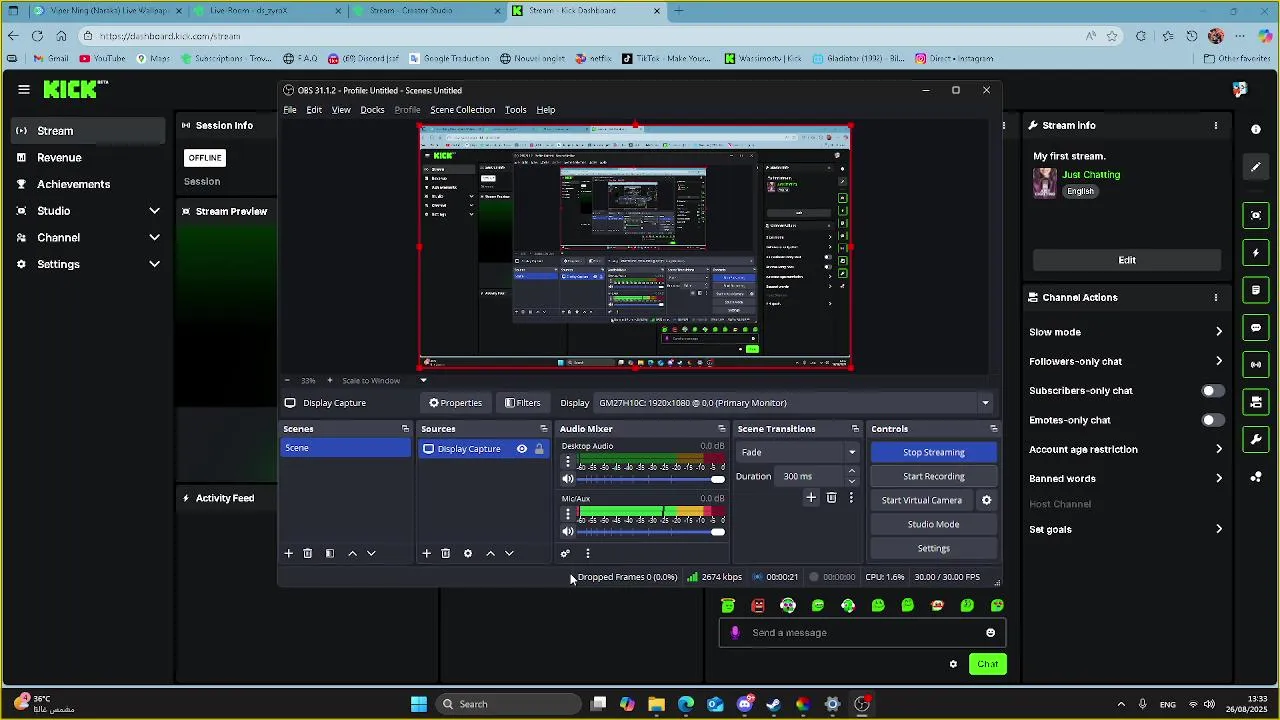Add a new source with the Sources plus icon

tap(426, 553)
